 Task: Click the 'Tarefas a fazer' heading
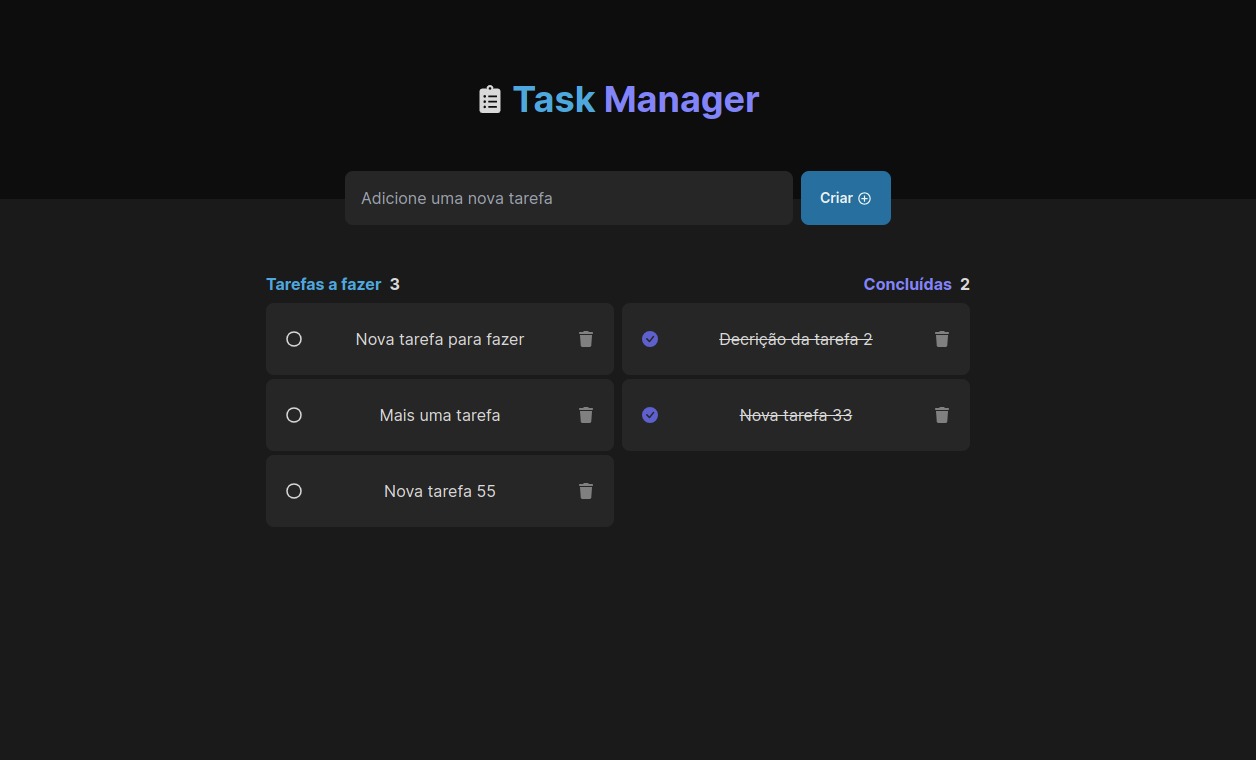pyautogui.click(x=324, y=284)
